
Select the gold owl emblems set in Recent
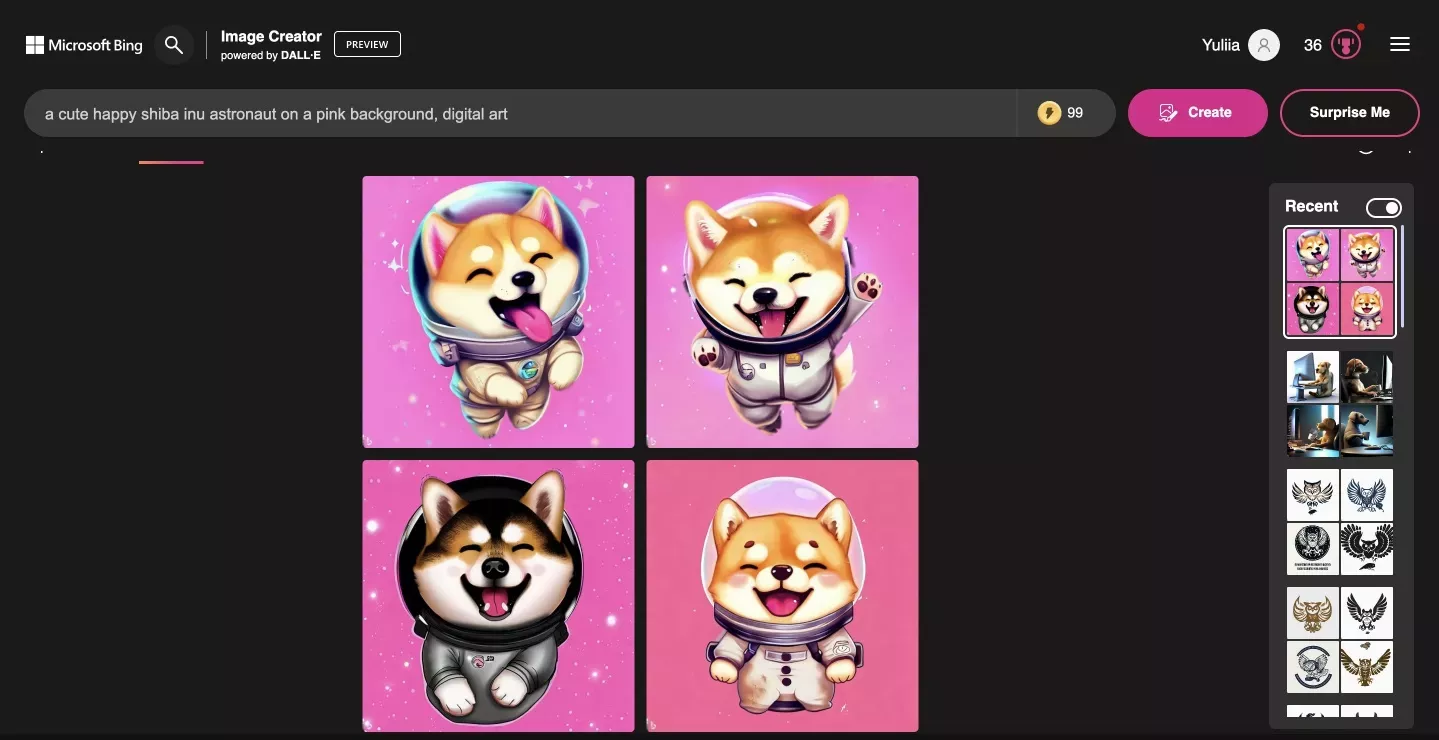click(1340, 640)
